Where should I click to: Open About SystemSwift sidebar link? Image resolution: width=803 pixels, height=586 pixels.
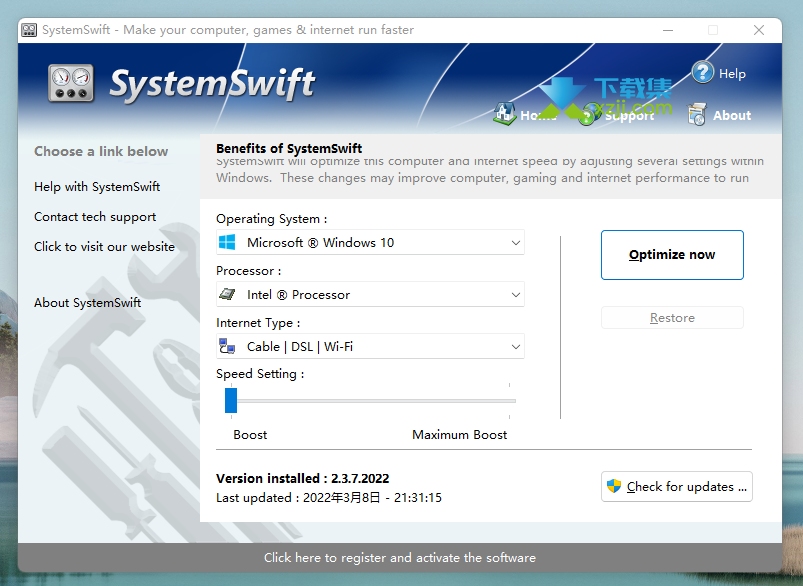tap(88, 303)
